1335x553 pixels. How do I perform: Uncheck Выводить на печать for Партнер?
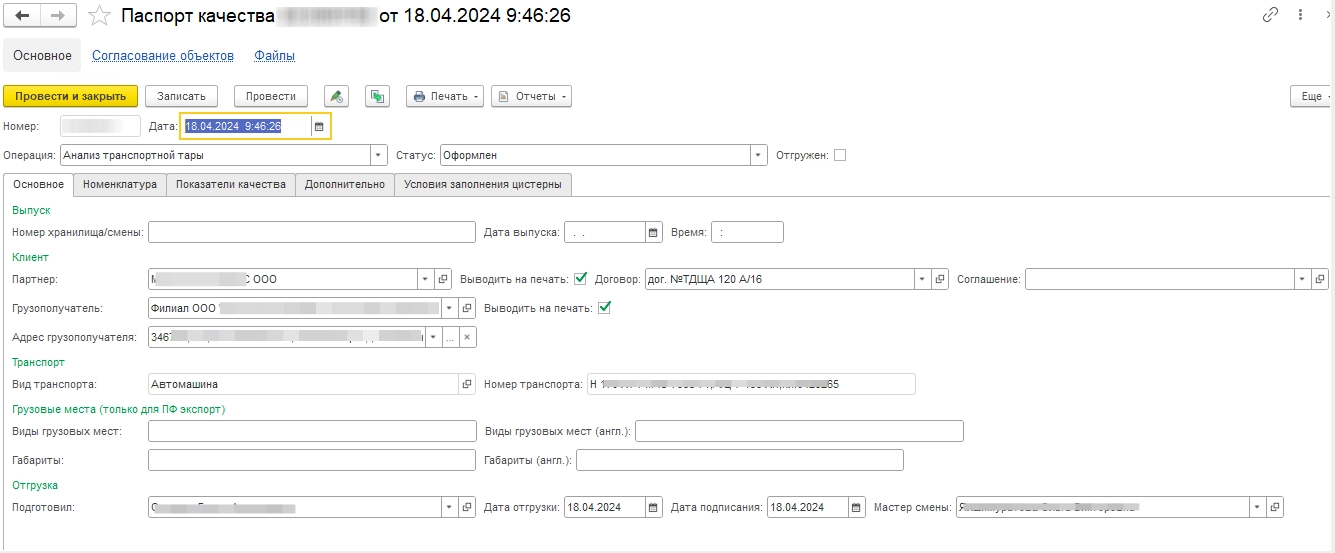click(x=581, y=278)
